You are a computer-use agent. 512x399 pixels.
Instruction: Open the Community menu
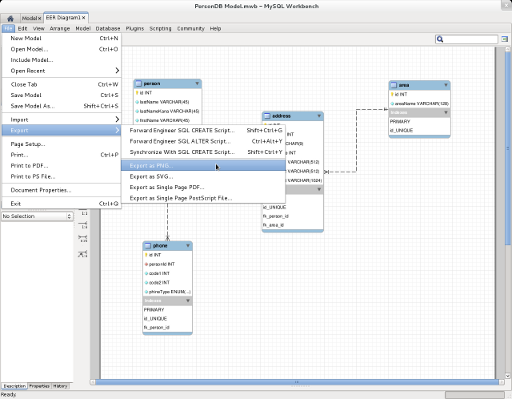(191, 29)
